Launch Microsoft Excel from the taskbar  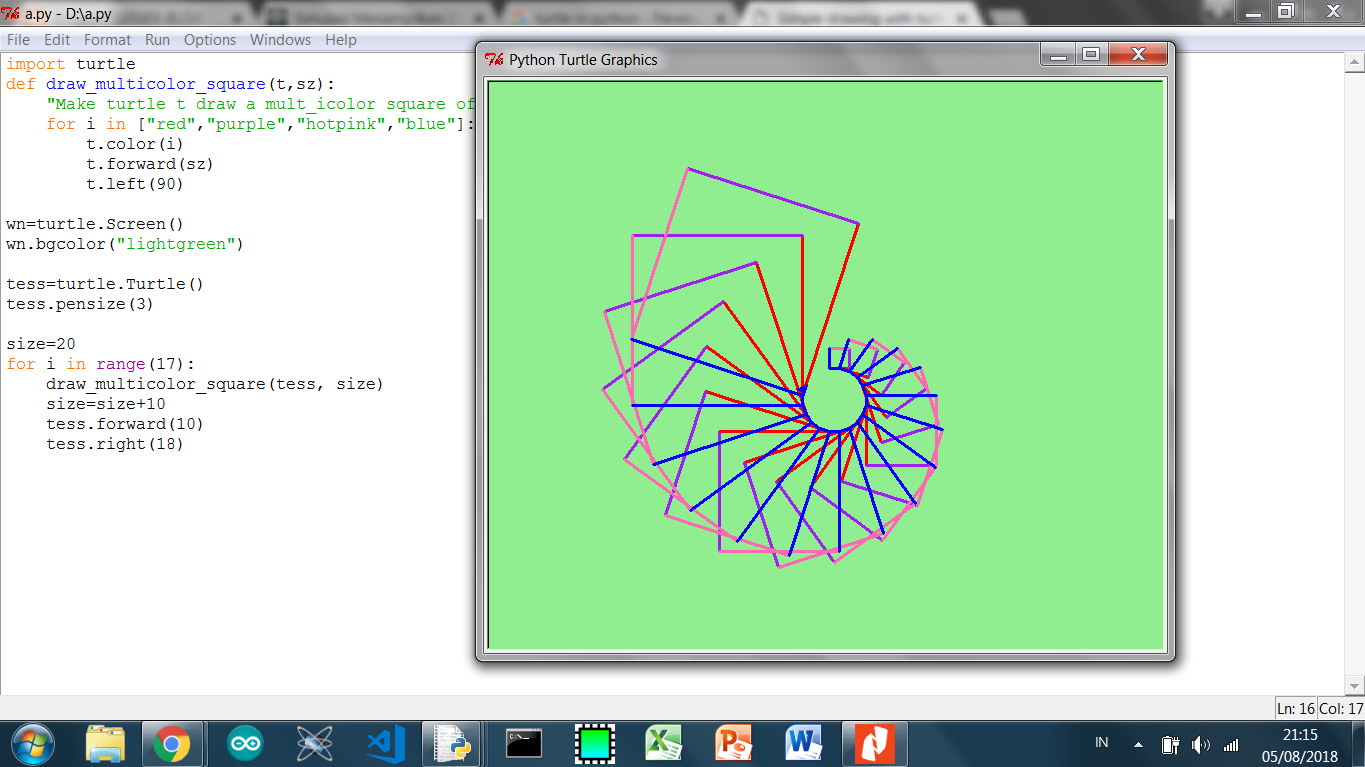664,742
